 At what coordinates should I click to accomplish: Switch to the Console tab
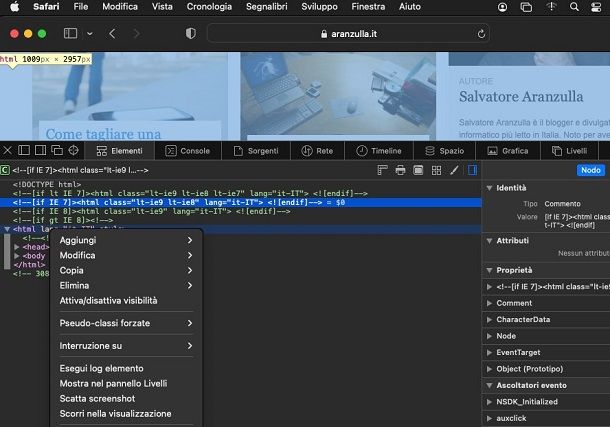pos(188,151)
